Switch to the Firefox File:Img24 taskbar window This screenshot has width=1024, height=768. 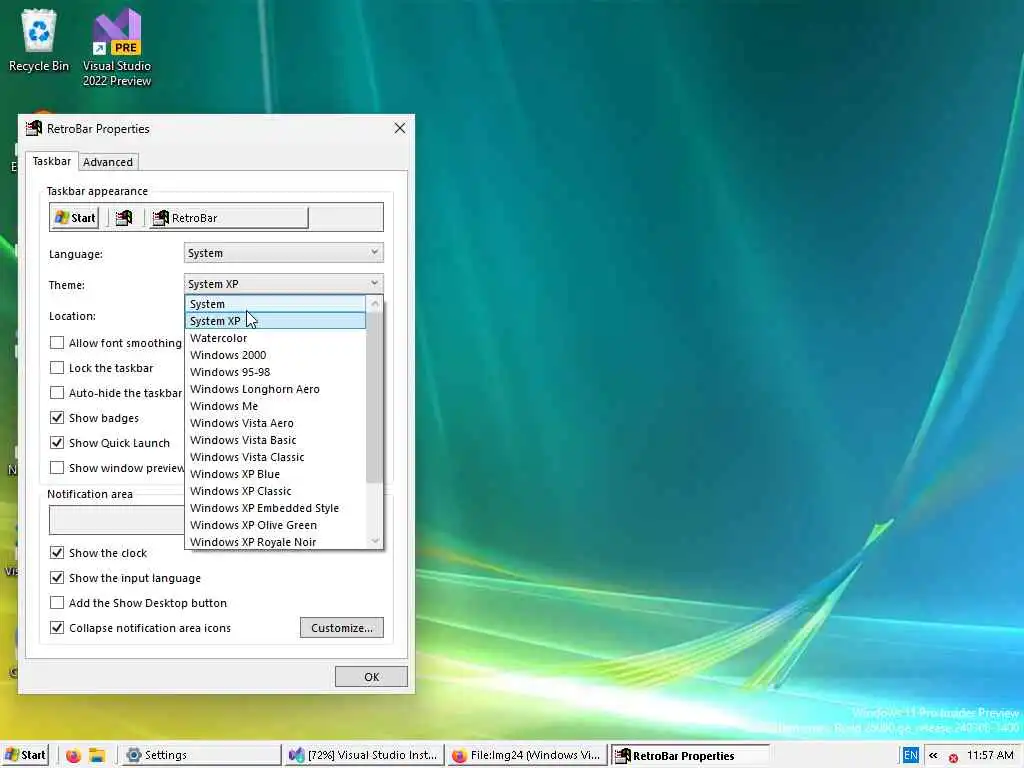pyautogui.click(x=528, y=755)
